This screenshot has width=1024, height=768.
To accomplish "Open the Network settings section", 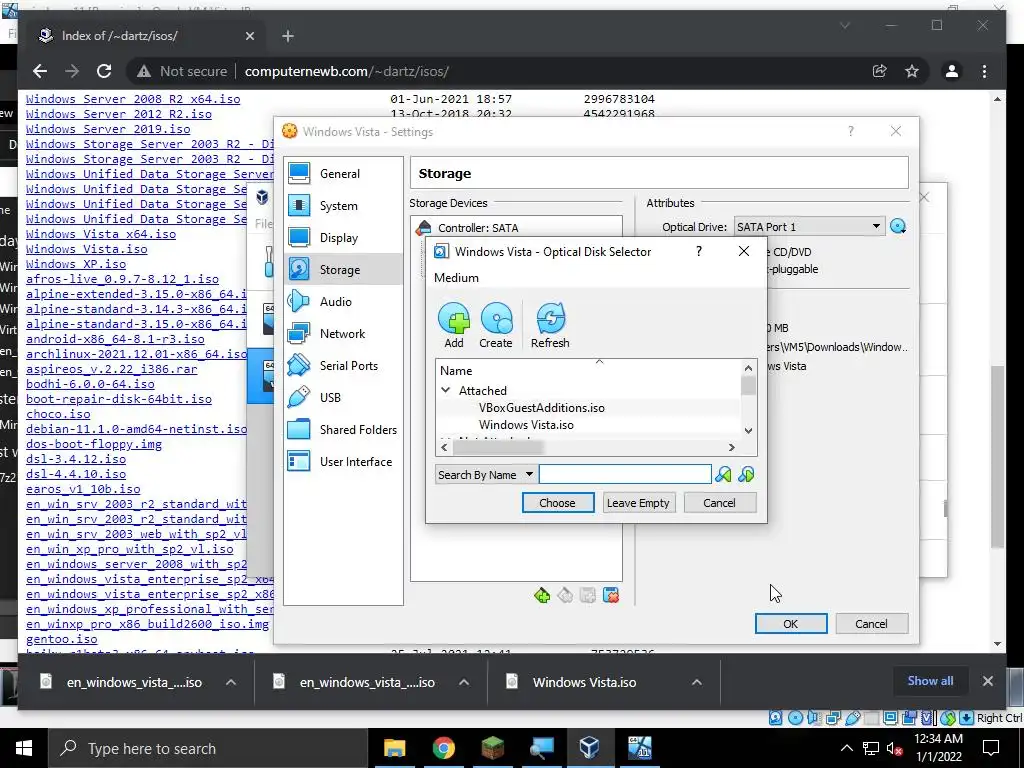I will (344, 334).
